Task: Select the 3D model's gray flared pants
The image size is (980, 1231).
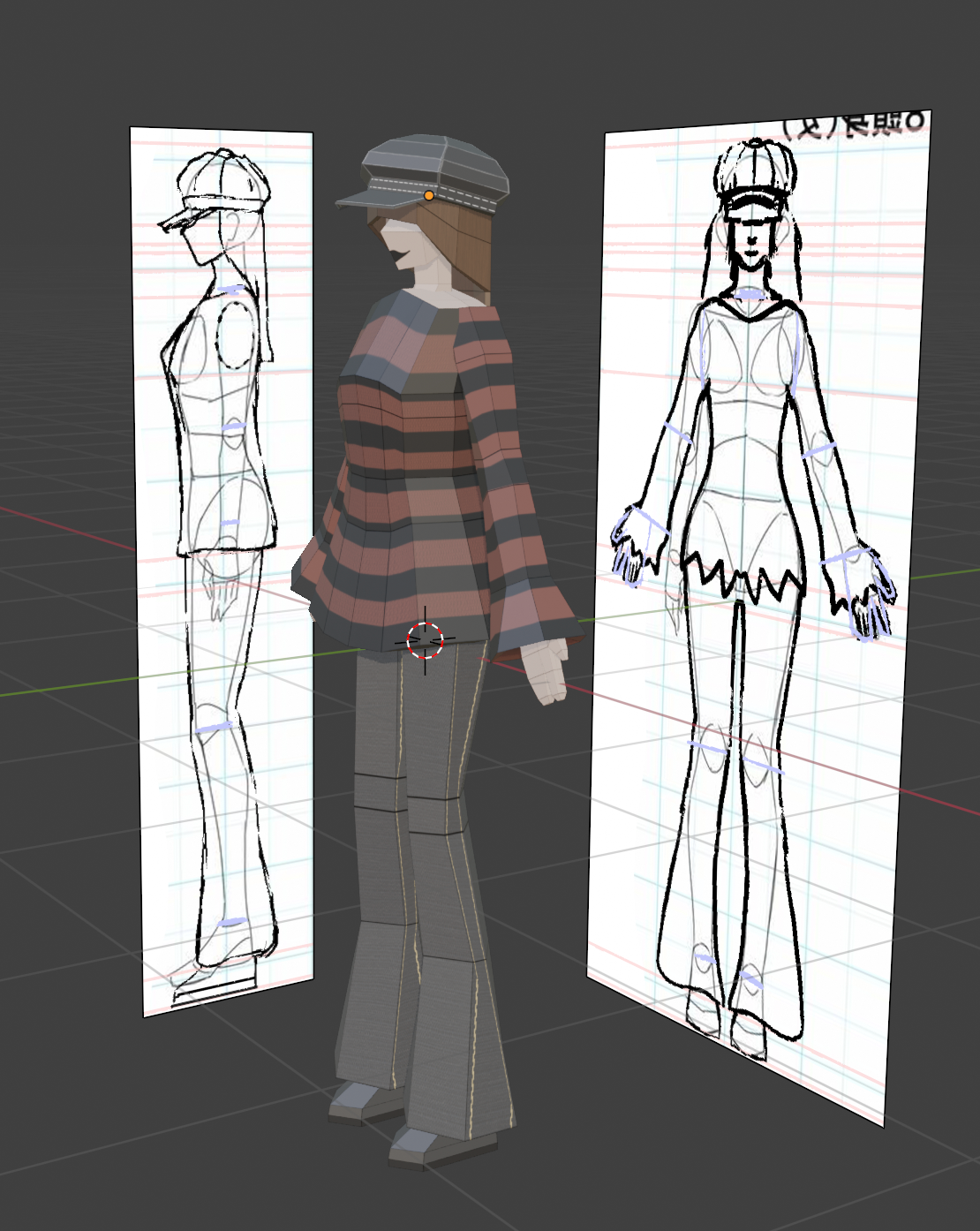Action: 424,892
